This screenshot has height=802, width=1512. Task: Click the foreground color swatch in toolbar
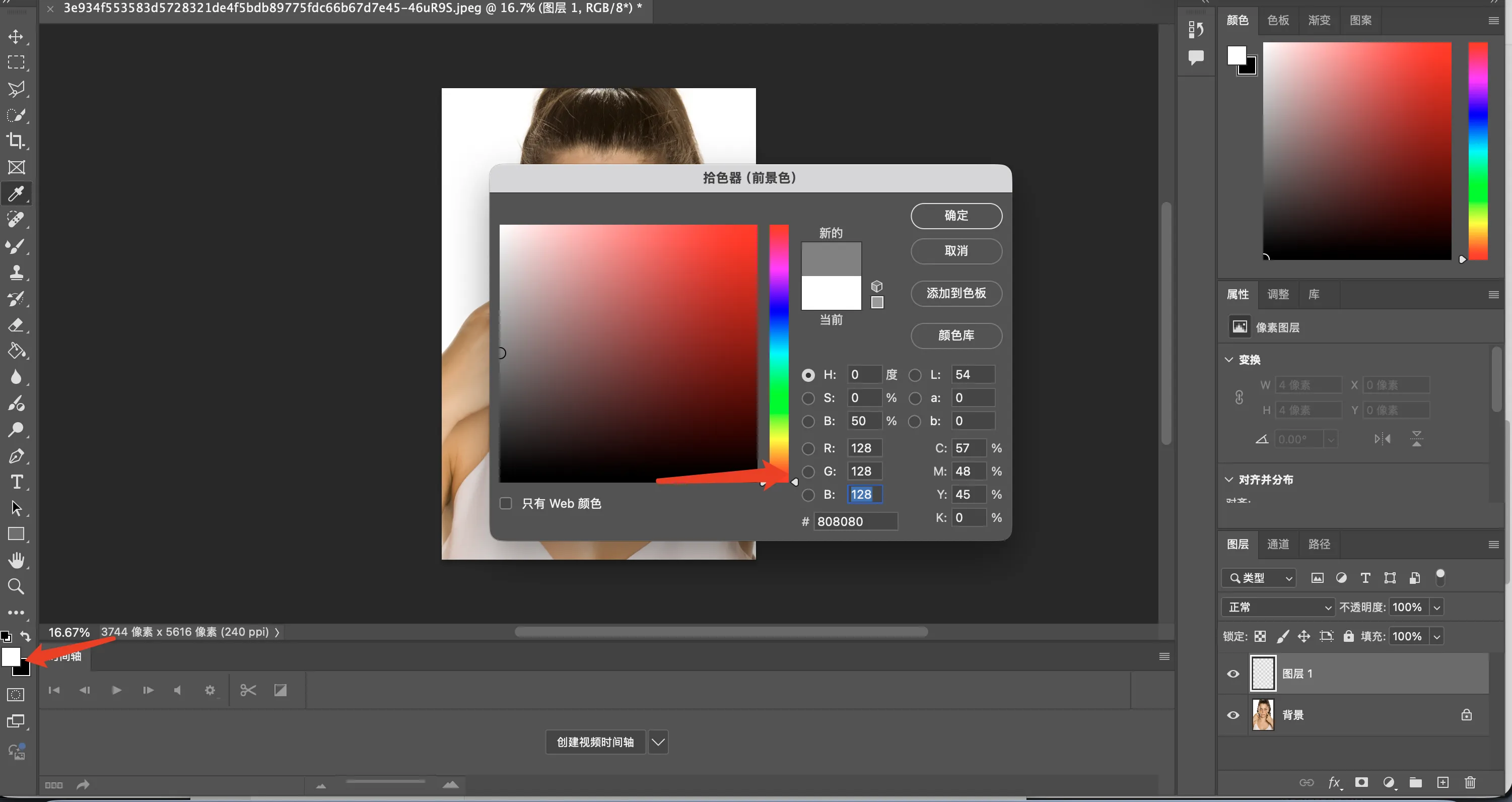tap(10, 656)
